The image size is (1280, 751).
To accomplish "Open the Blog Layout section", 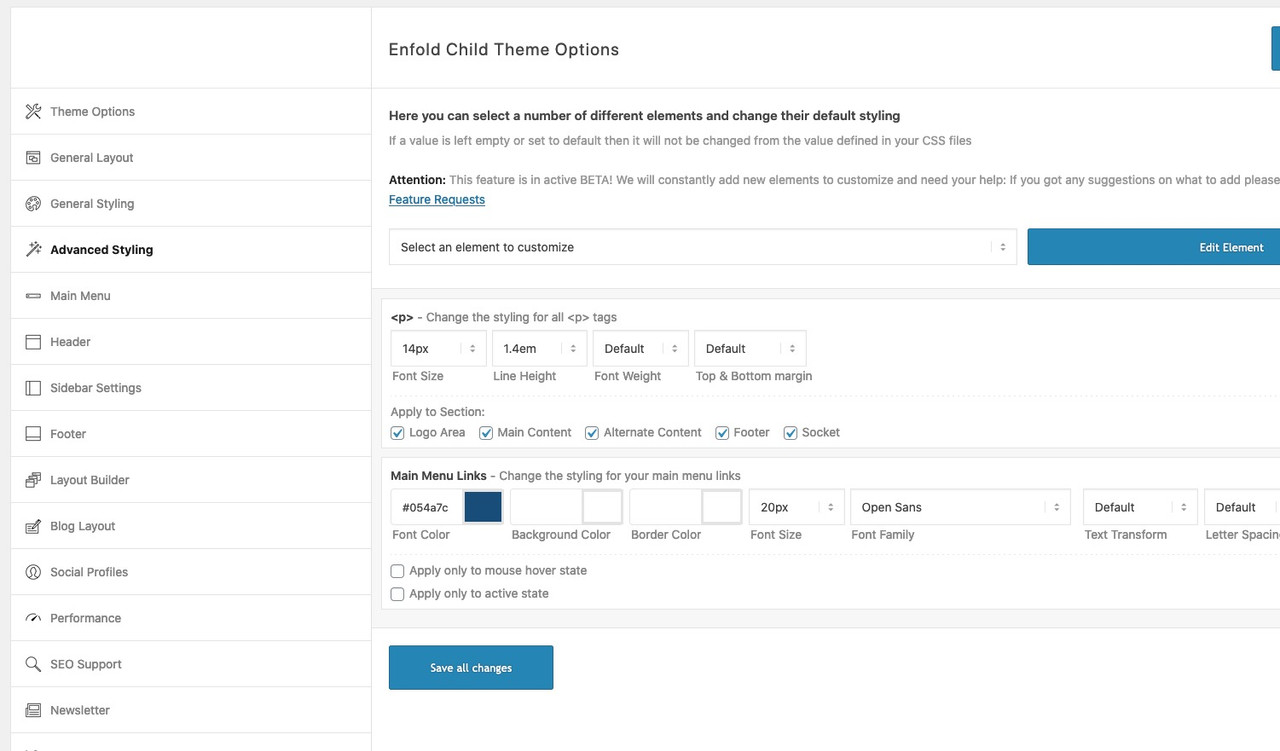I will (191, 525).
